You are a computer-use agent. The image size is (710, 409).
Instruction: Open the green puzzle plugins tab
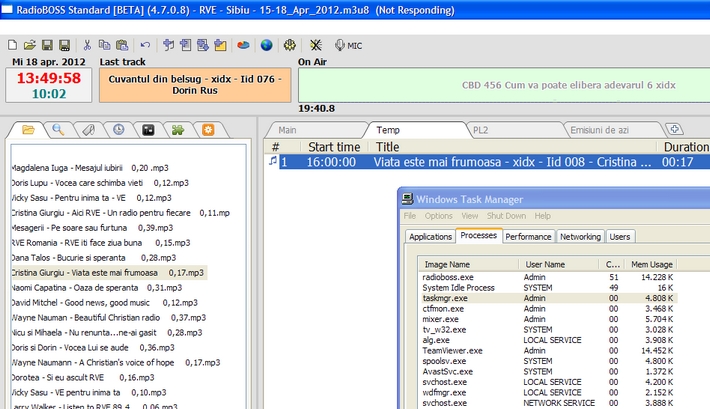click(178, 130)
